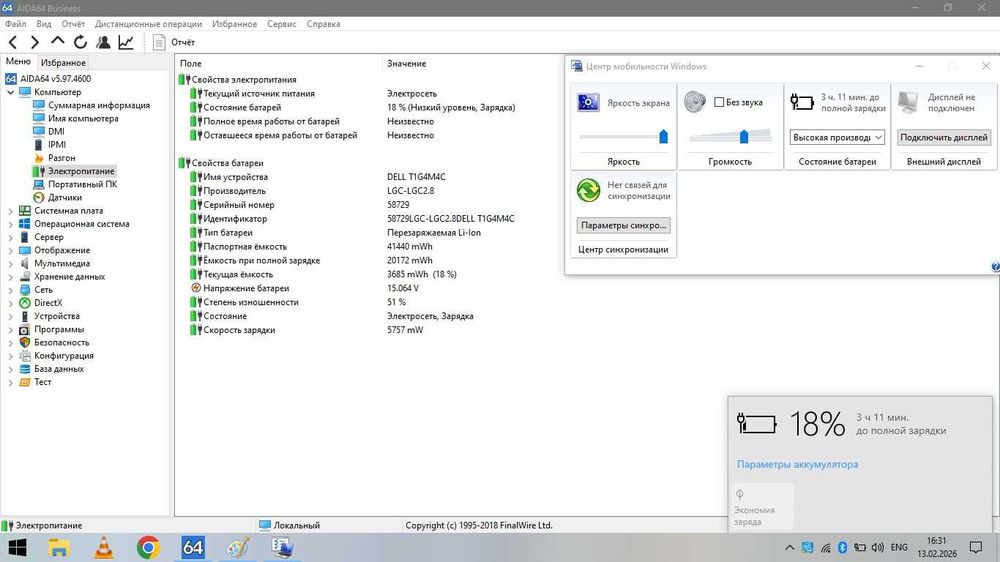The image size is (1000, 562).
Task: Click the Поле column header
Action: pyautogui.click(x=191, y=64)
